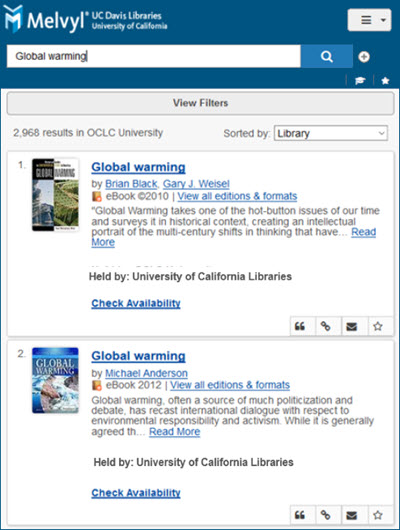Click Read More on result 2 summary
Viewport: 400px width, 530px height.
[174, 432]
